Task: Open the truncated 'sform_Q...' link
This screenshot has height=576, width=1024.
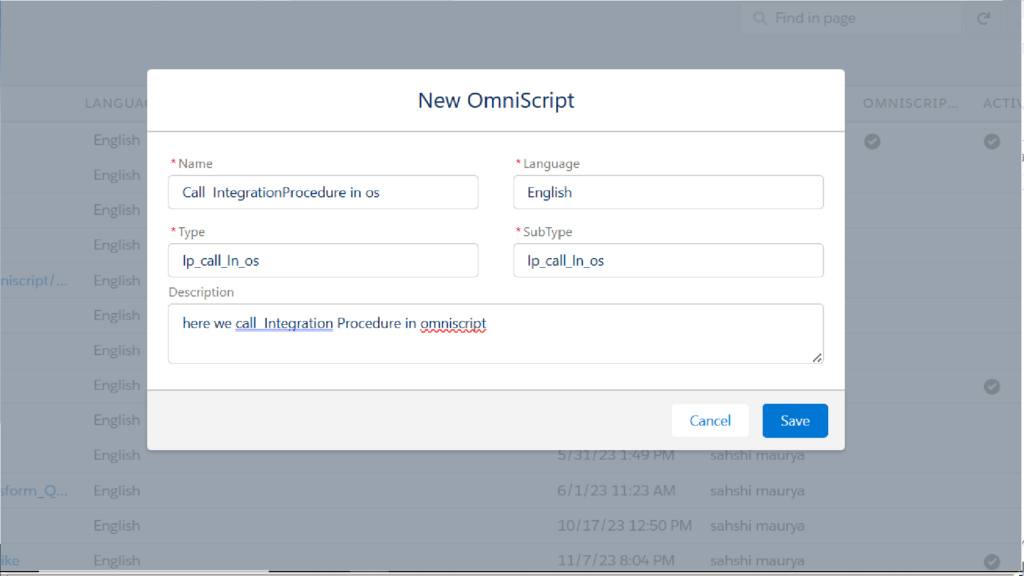Action: [x=34, y=490]
